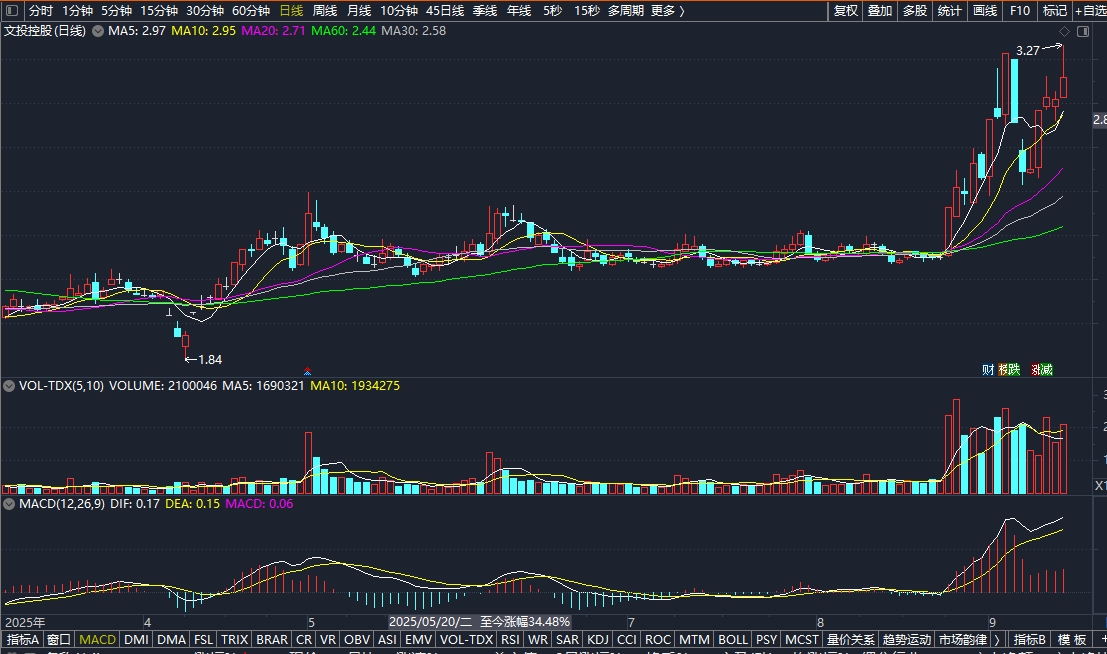This screenshot has height=654, width=1107.
Task: Show more indicators with the arrow after 市场韵律
Action: click(997, 639)
